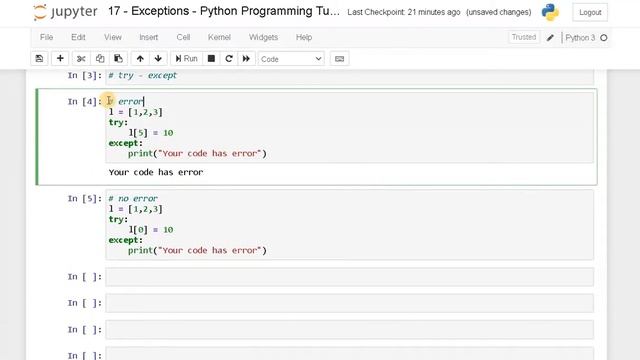The width and height of the screenshot is (640, 360).
Task: Click the In [4]: prompt label
Action: coord(84,102)
